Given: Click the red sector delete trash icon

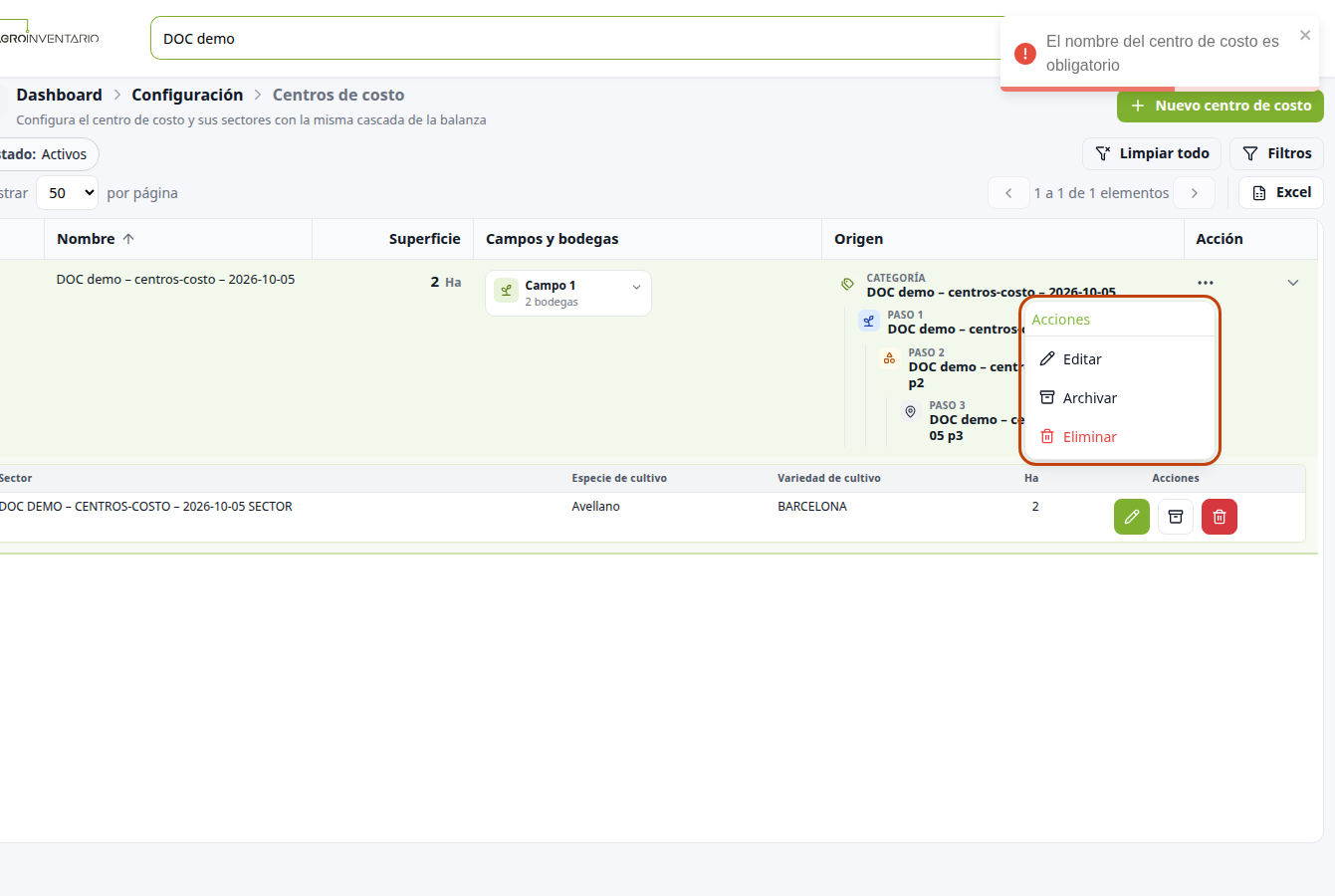Looking at the screenshot, I should tap(1220, 517).
